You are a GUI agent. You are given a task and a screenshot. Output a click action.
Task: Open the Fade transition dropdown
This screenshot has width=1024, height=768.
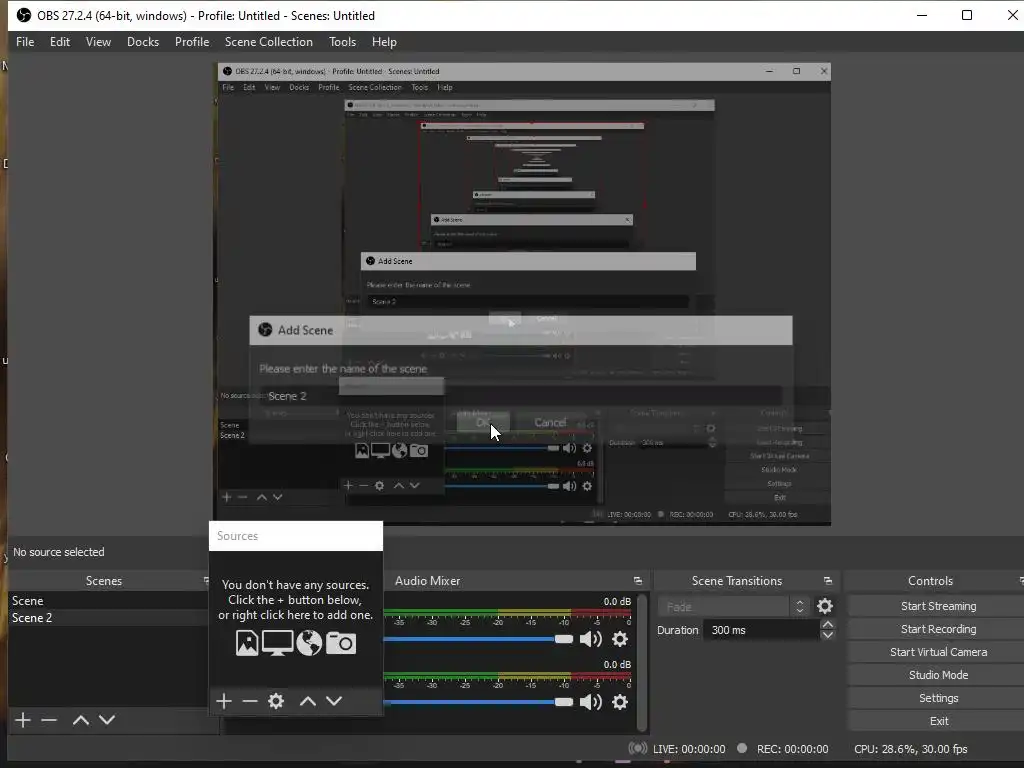[x=733, y=607]
